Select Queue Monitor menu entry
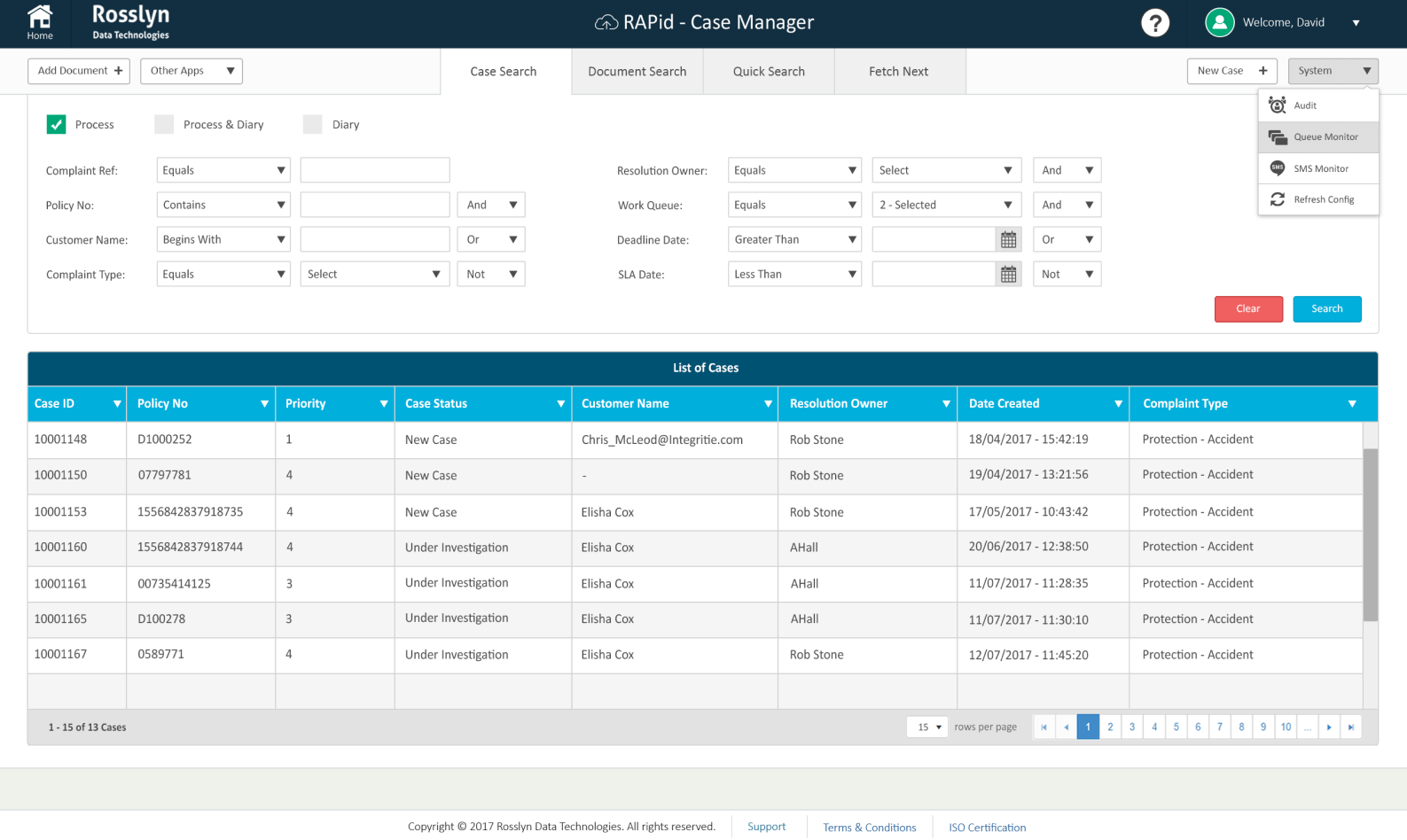Viewport: 1407px width, 840px height. click(1318, 137)
